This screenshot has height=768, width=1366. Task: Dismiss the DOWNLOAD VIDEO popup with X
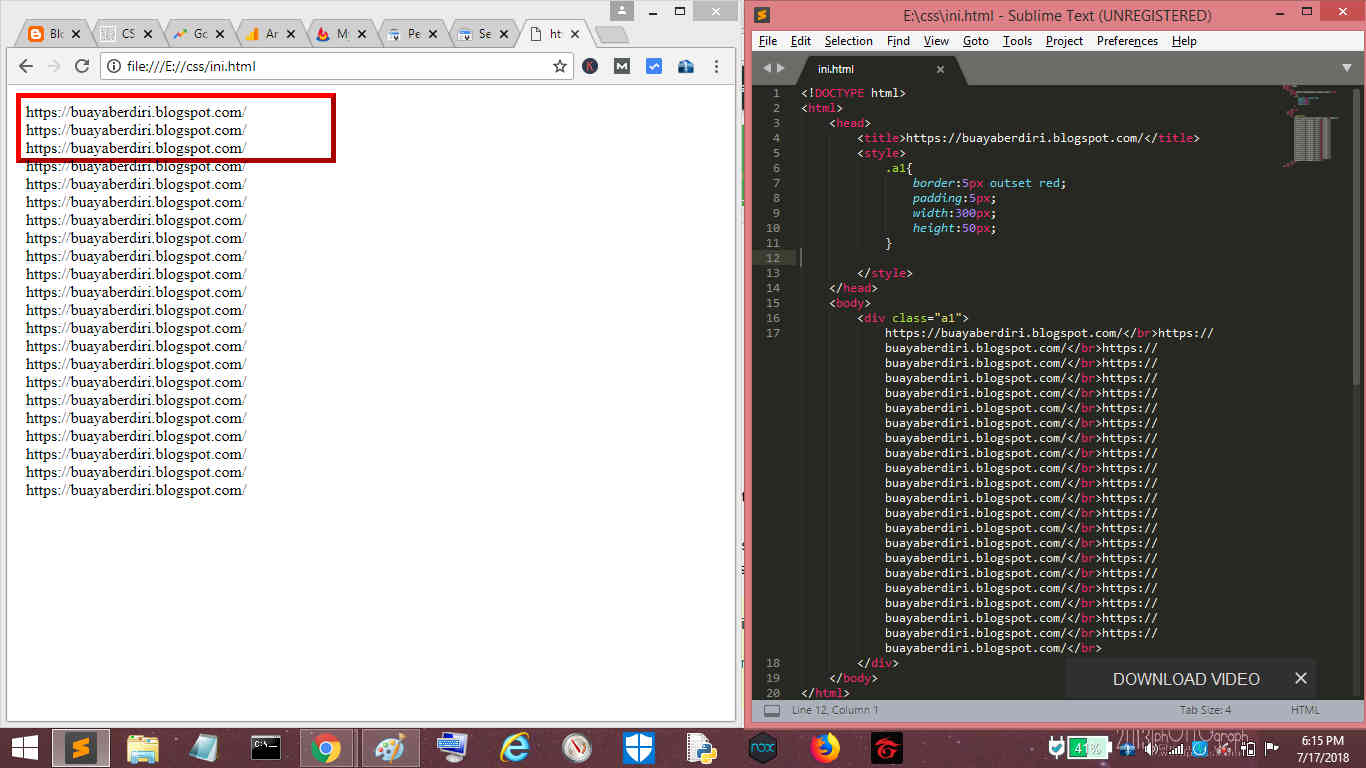coord(1301,678)
